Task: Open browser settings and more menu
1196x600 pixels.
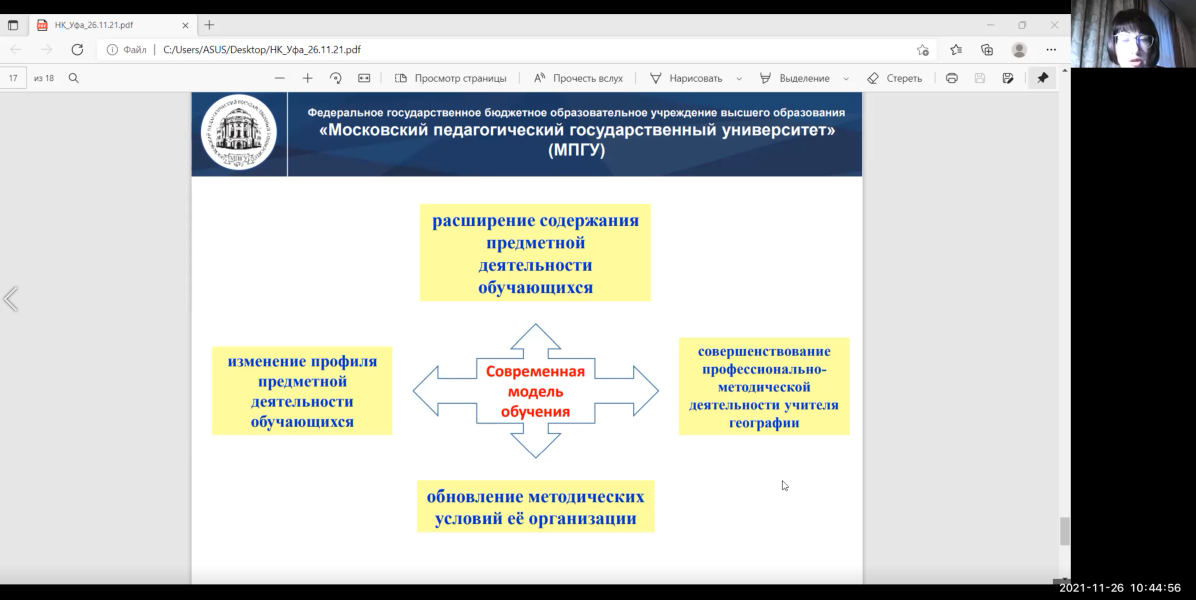Action: pos(1051,49)
